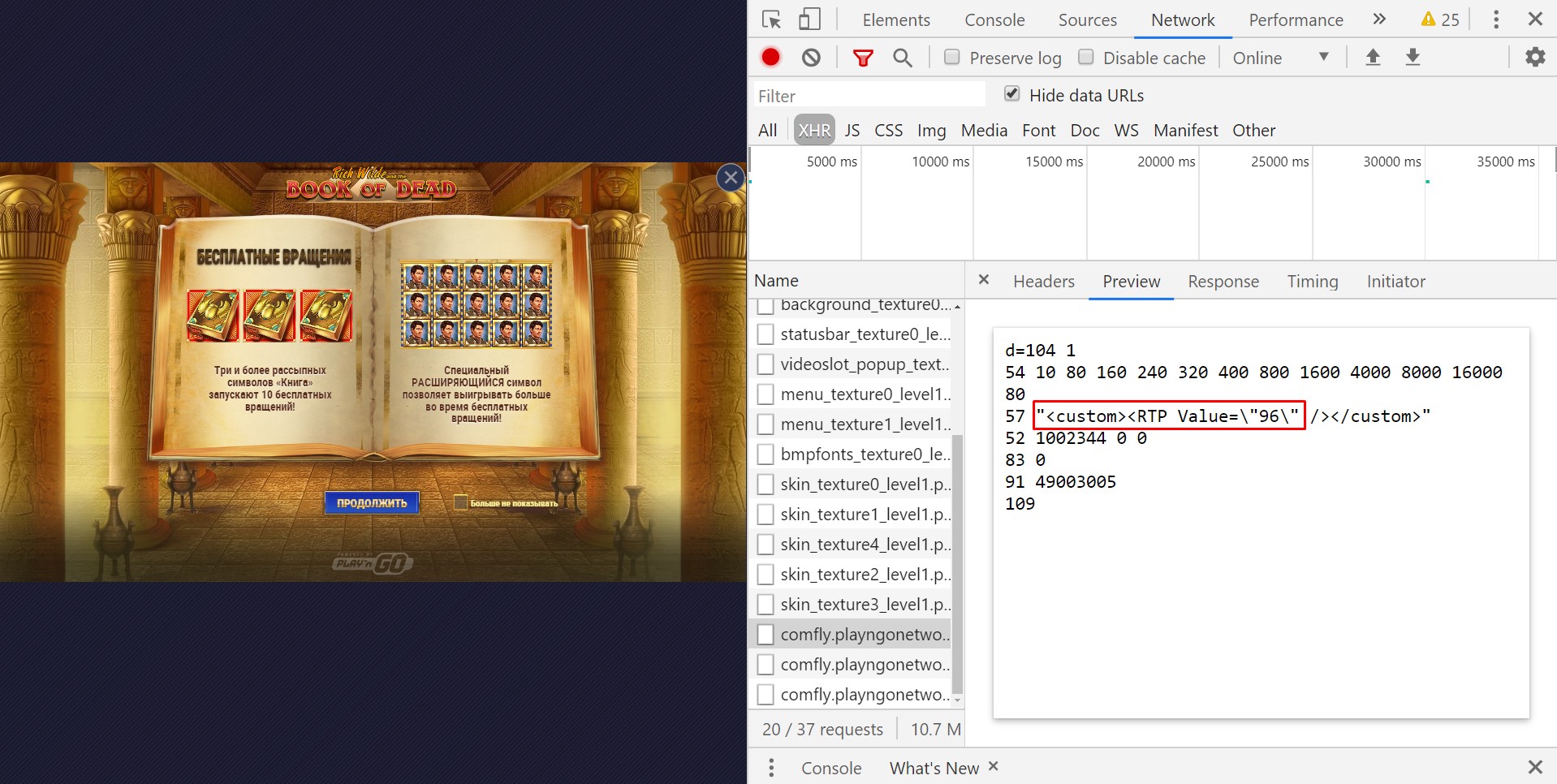Close the bottom drawer
This screenshot has width=1557, height=784.
pyautogui.click(x=1535, y=767)
